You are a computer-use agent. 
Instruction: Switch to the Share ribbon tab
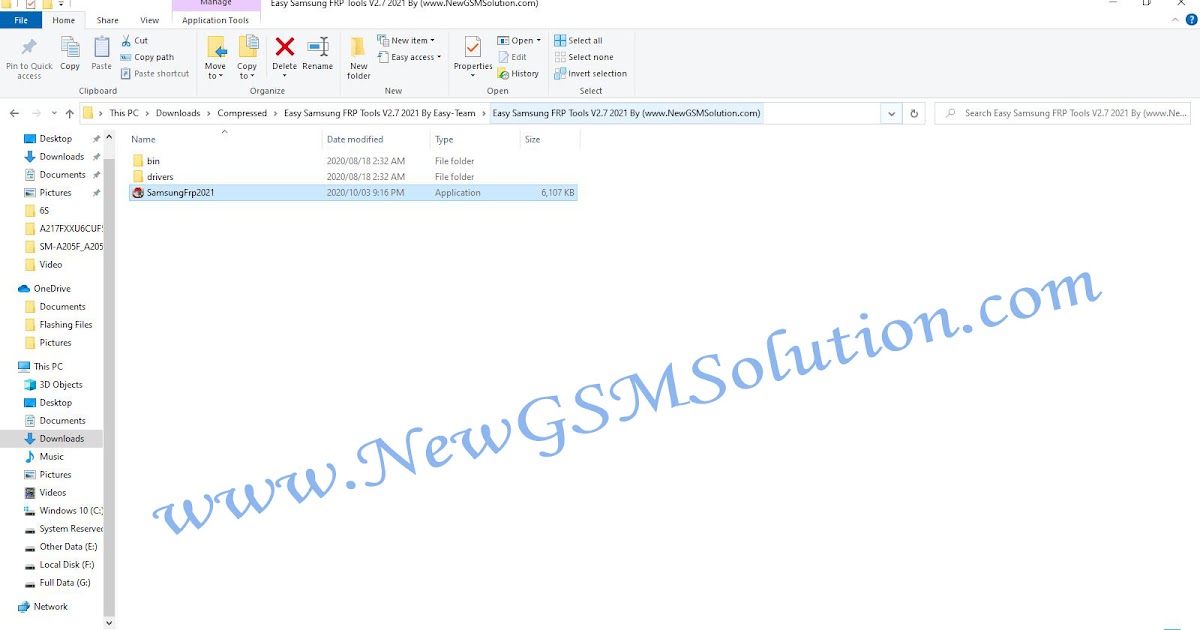click(107, 20)
